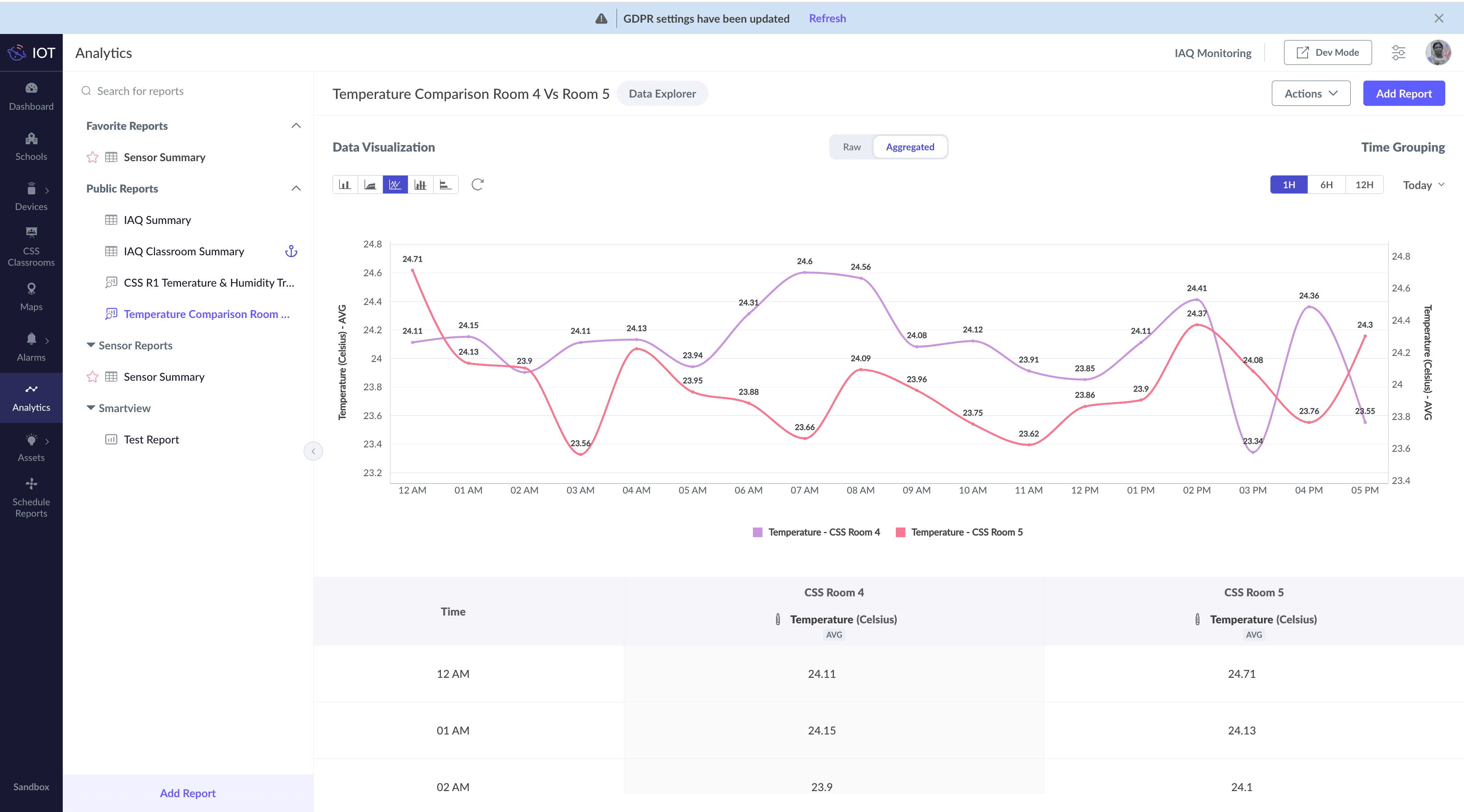Set time grouping to 6H
The width and height of the screenshot is (1464, 812).
(x=1326, y=185)
